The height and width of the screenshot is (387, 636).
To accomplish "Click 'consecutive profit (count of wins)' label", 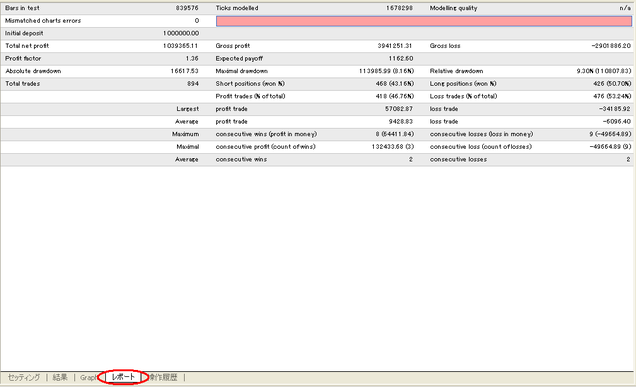I will coord(265,146).
